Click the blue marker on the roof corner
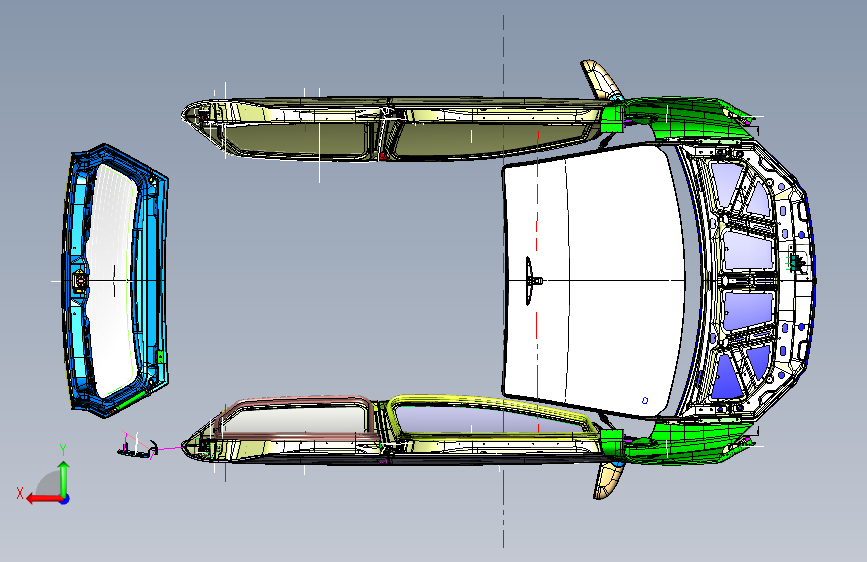867x562 pixels. [645, 400]
